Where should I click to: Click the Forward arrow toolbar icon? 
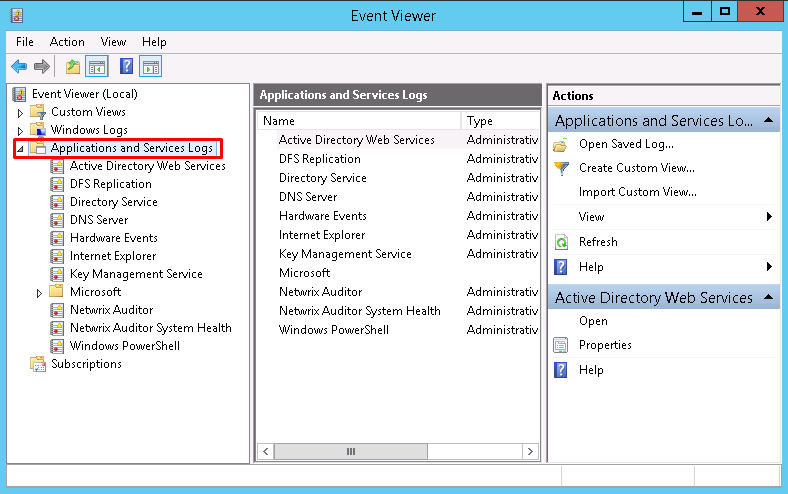[42, 66]
